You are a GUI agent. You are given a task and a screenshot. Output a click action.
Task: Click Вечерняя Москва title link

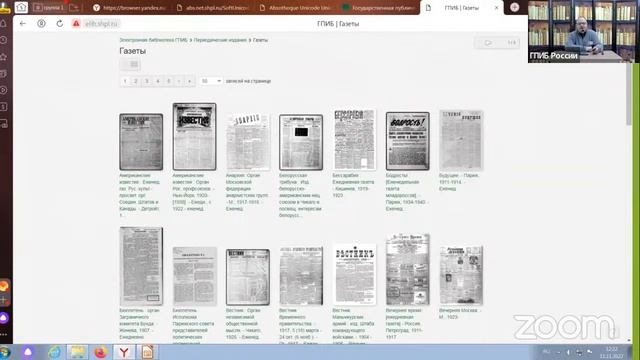point(460,313)
